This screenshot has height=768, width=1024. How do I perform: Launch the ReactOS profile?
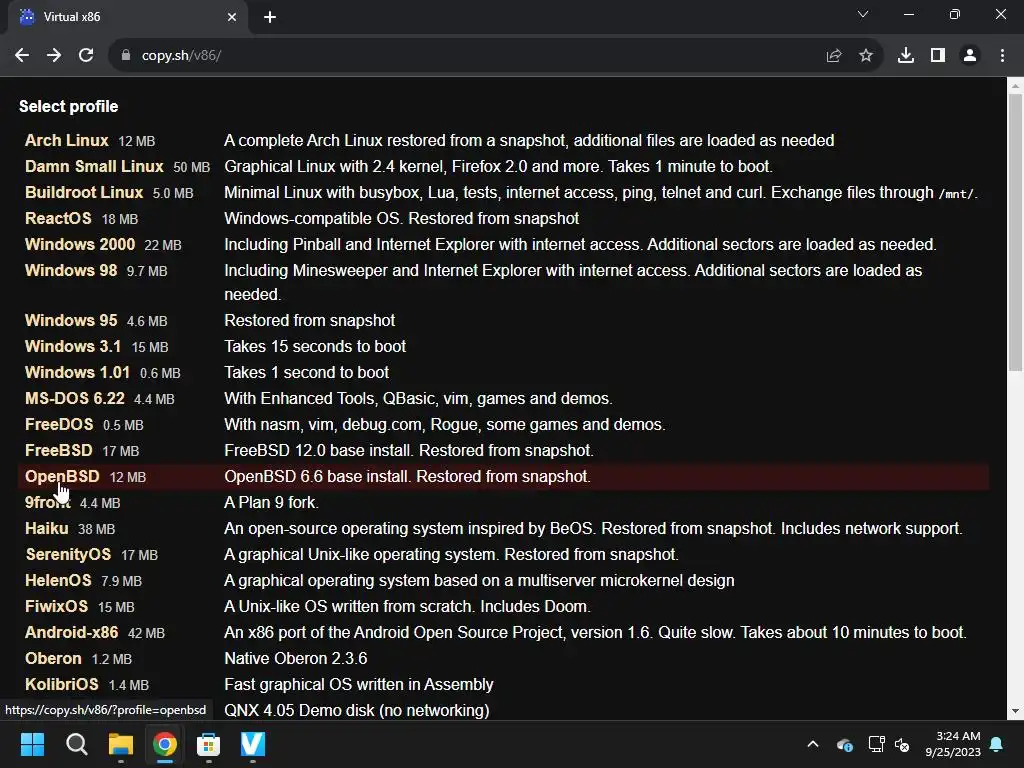click(x=58, y=219)
